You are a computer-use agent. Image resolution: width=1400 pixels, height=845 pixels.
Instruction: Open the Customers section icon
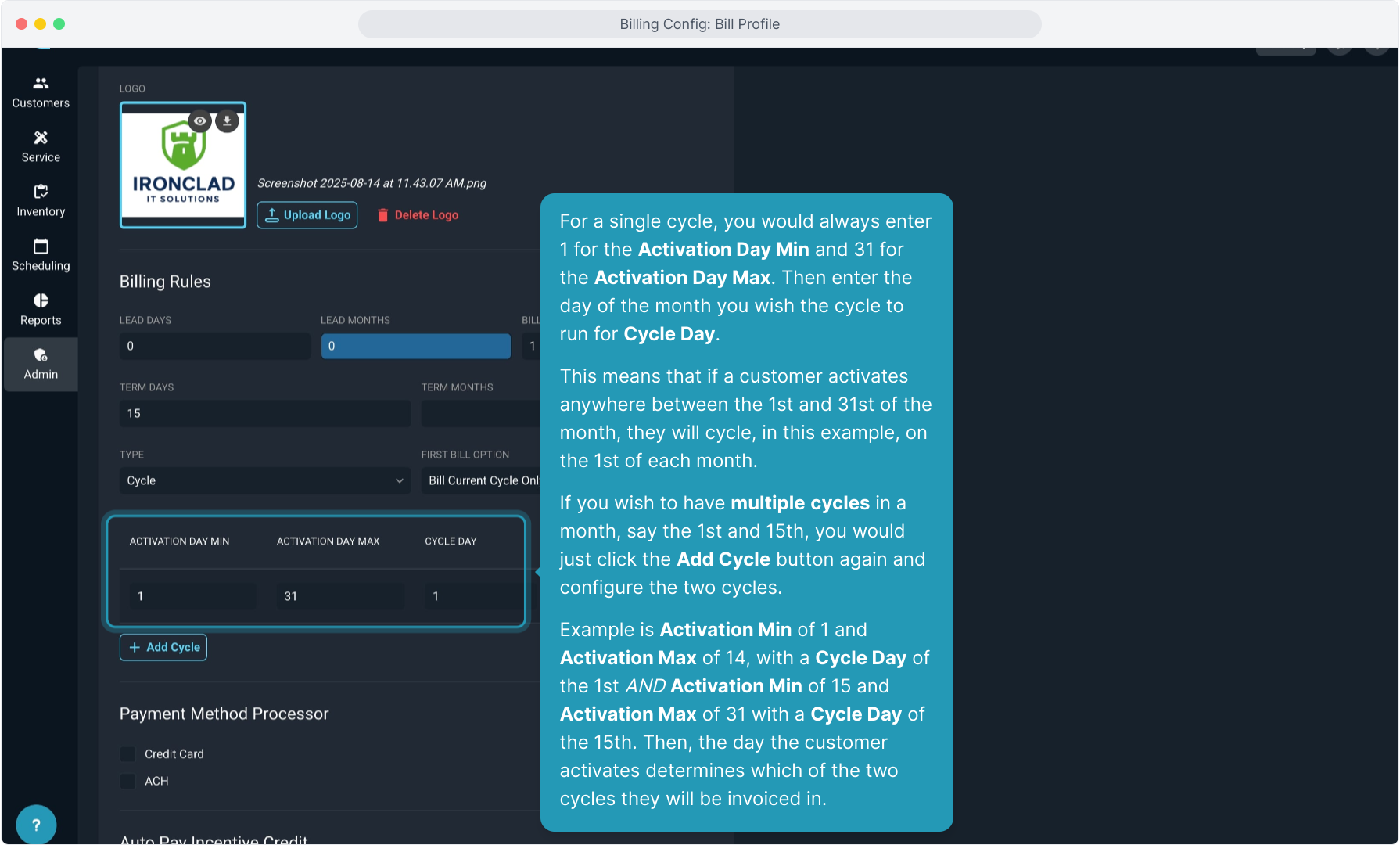coord(41,83)
